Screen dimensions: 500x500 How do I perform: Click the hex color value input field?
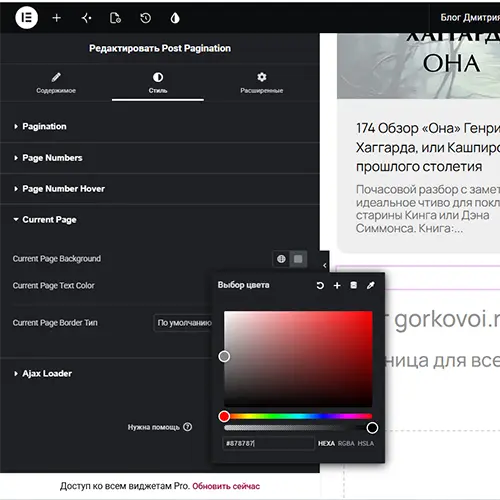(268, 443)
